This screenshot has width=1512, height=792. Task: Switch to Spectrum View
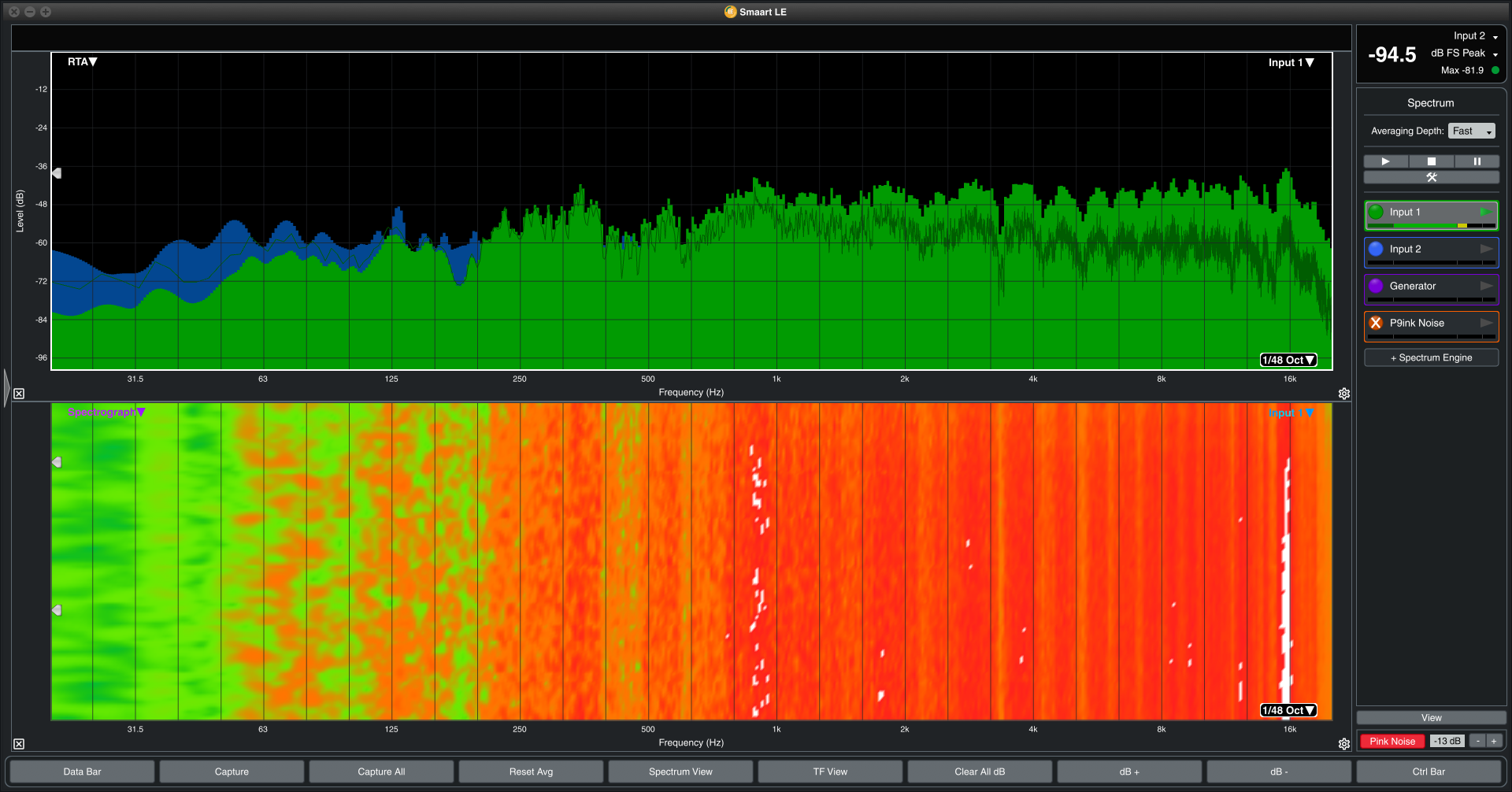point(680,772)
